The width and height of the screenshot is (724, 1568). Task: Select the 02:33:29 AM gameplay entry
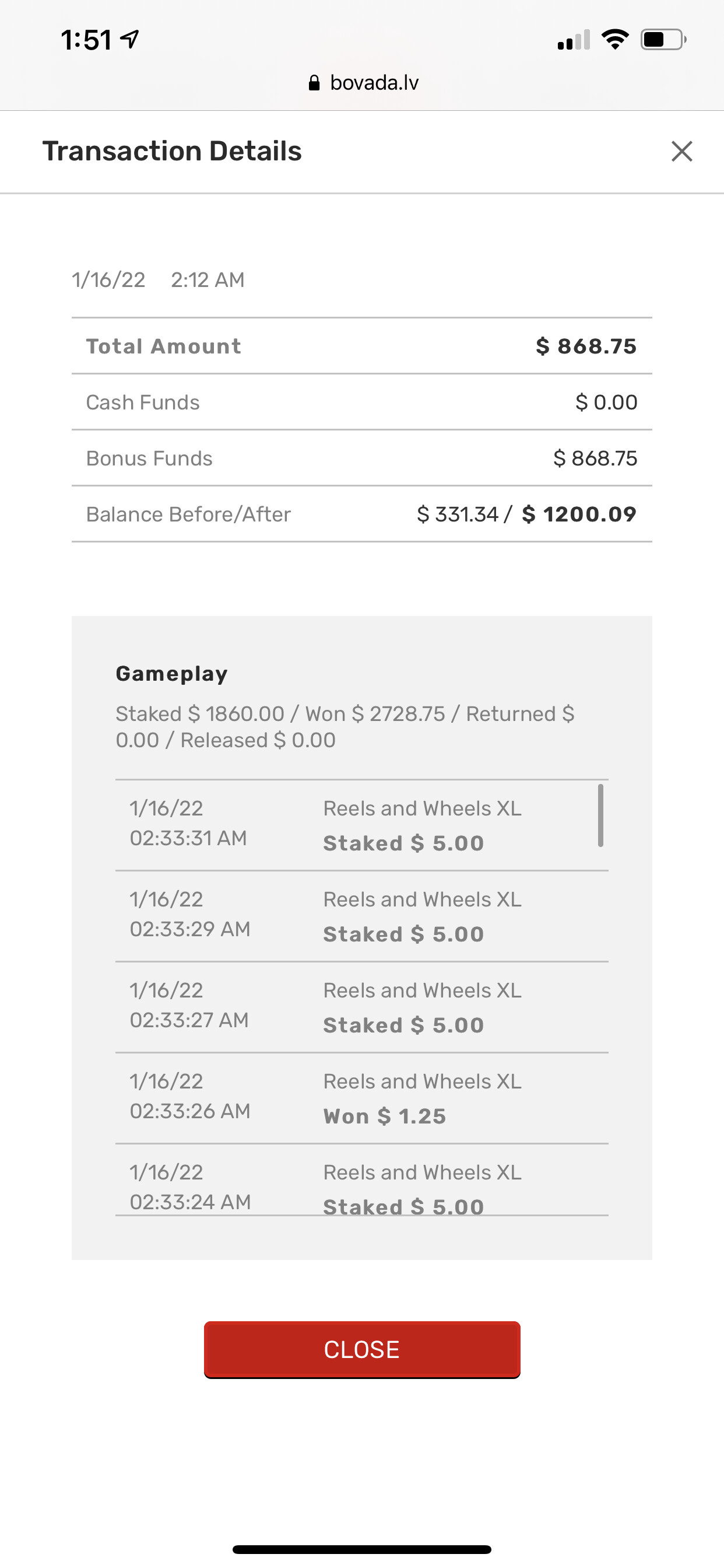pos(361,916)
